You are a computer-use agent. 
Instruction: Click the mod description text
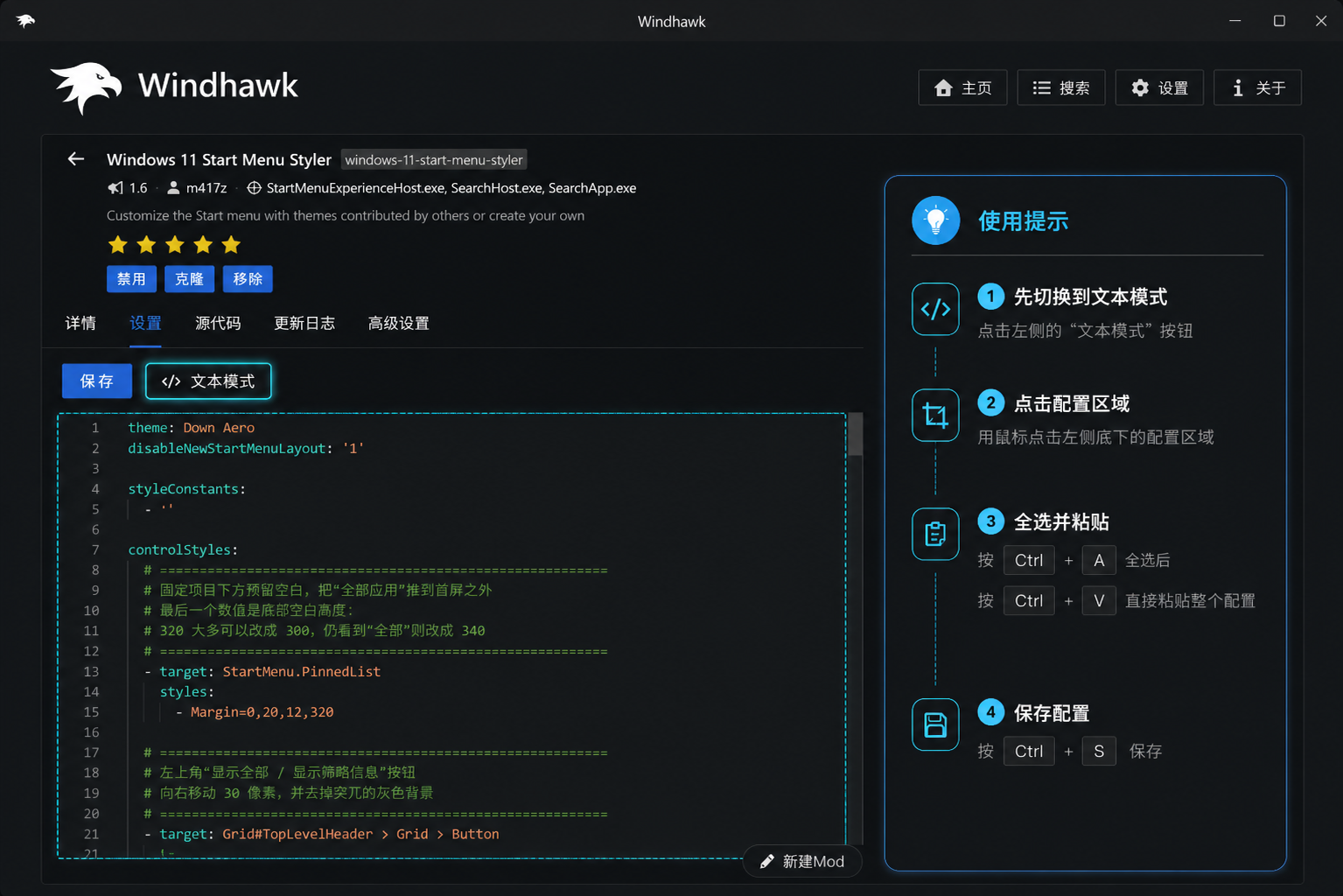click(x=346, y=216)
